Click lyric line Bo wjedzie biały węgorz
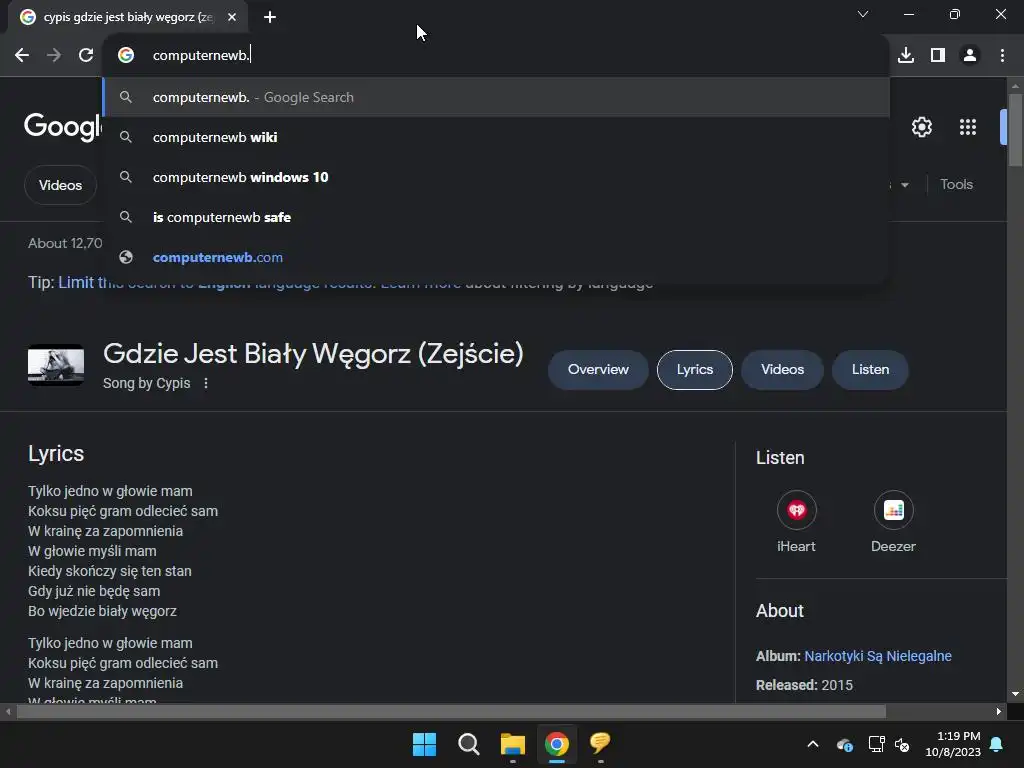The image size is (1024, 768). pos(103,611)
